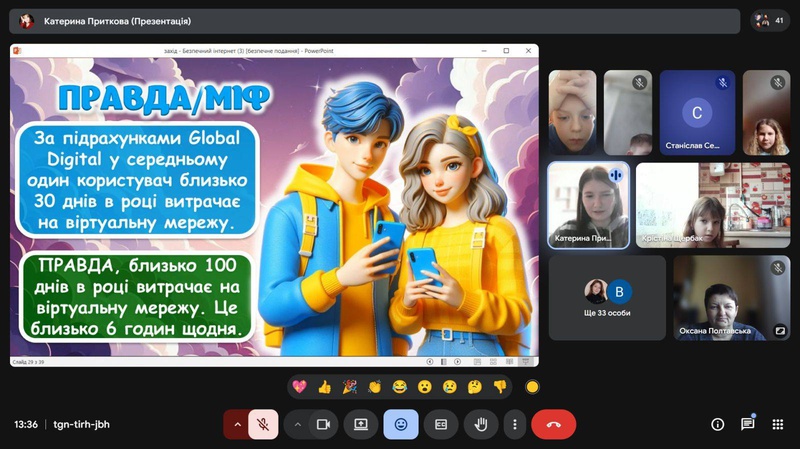800x449 pixels.
Task: Open participants list showing 41 people
Action: [770, 20]
